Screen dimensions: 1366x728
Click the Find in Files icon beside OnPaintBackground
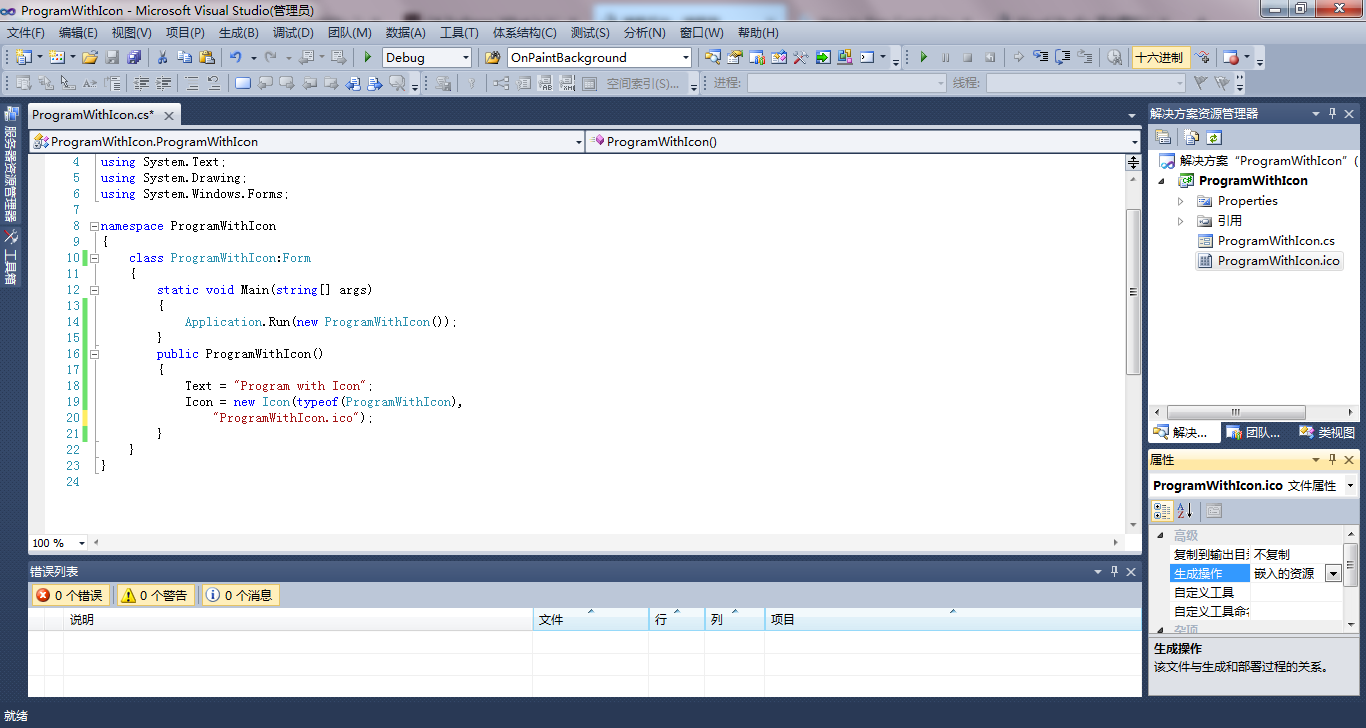coord(493,57)
